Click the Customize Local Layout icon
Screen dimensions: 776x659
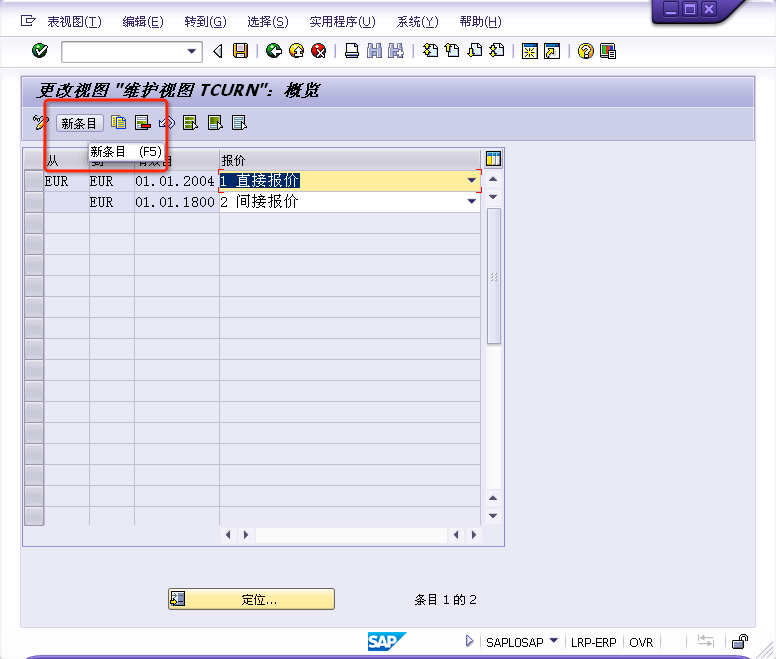[x=608, y=51]
